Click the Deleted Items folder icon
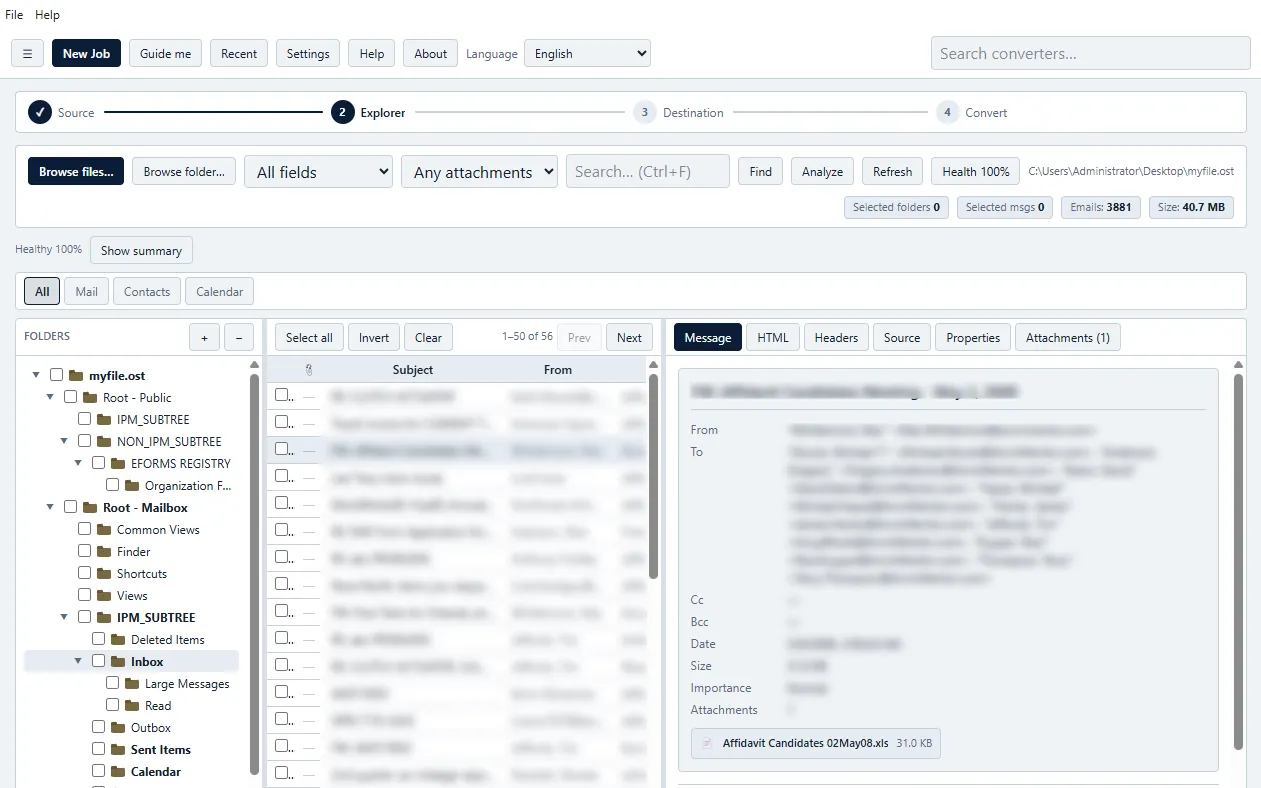Viewport: 1261px width, 788px height. point(118,640)
